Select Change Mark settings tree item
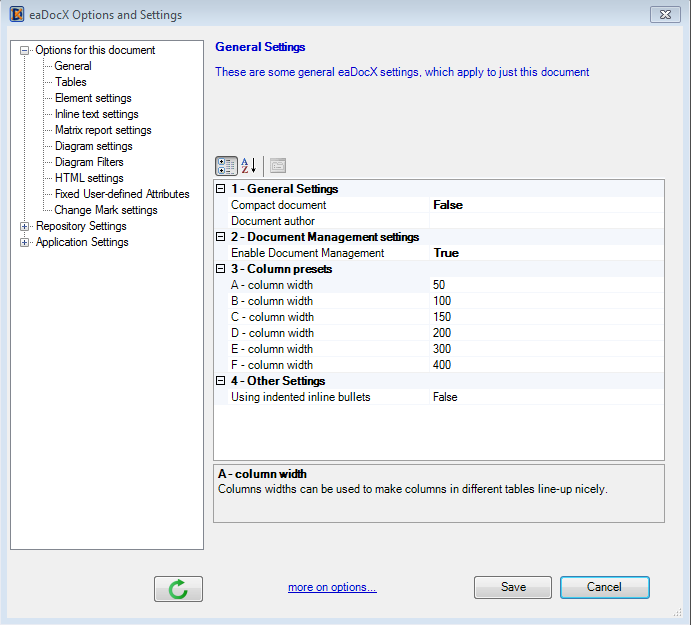 [106, 210]
